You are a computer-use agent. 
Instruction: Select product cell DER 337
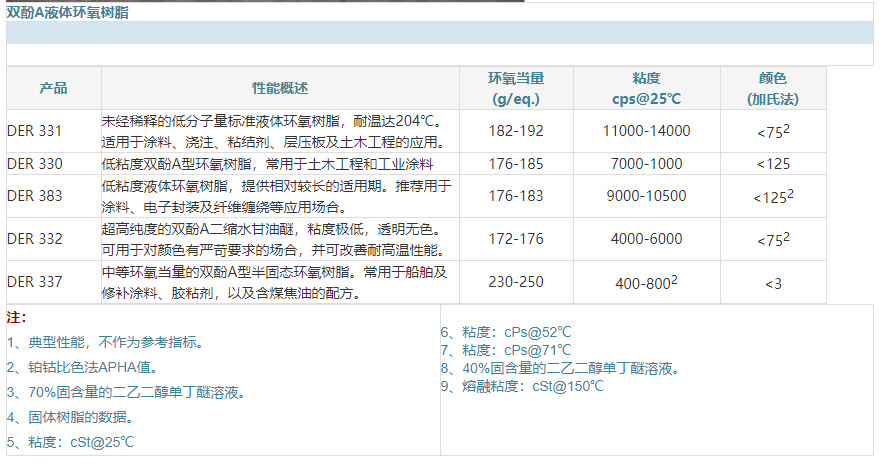click(x=35, y=282)
